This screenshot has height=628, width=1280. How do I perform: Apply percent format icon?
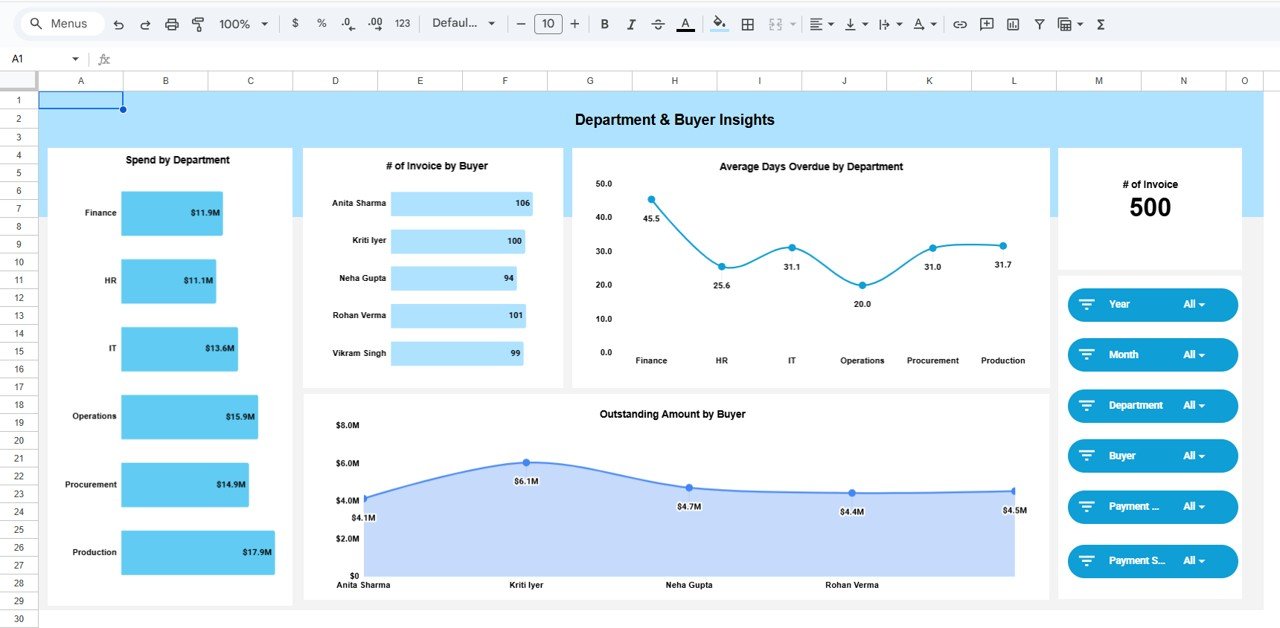click(320, 23)
